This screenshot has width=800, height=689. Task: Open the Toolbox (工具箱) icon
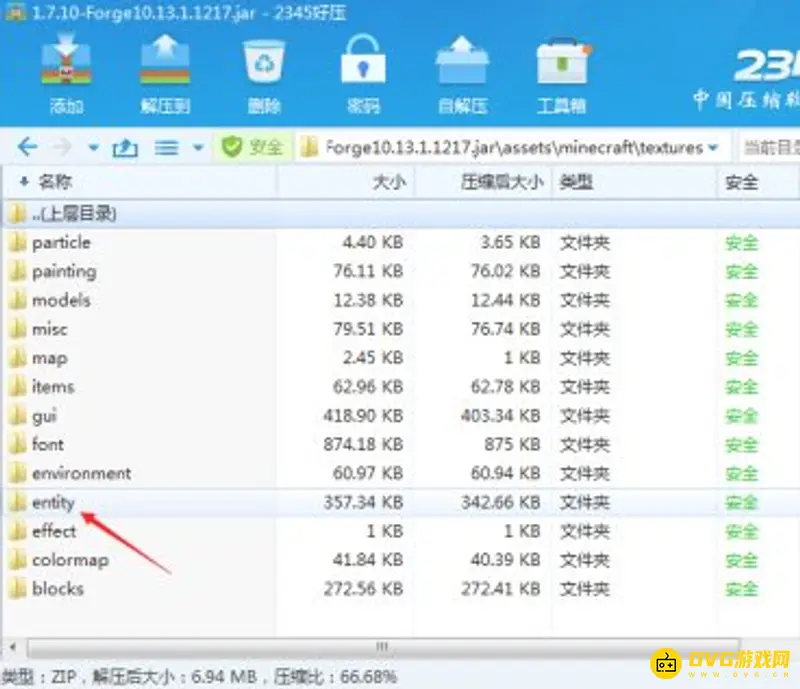[561, 63]
